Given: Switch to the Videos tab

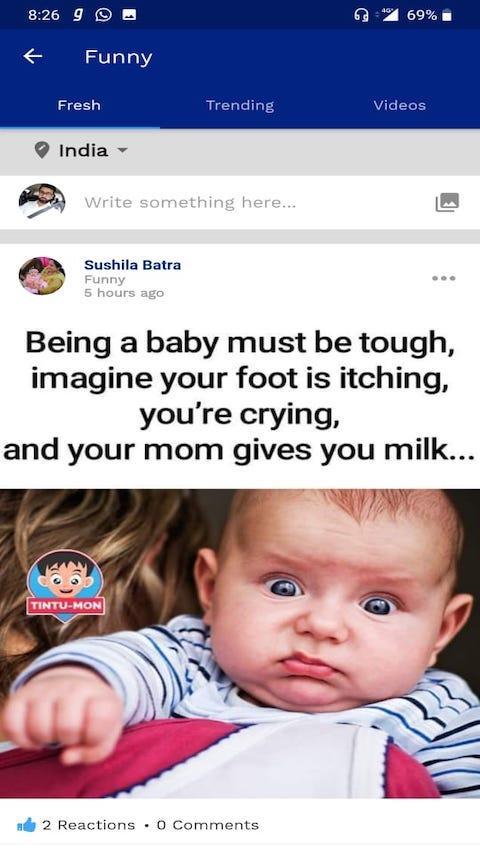Looking at the screenshot, I should click(x=399, y=105).
